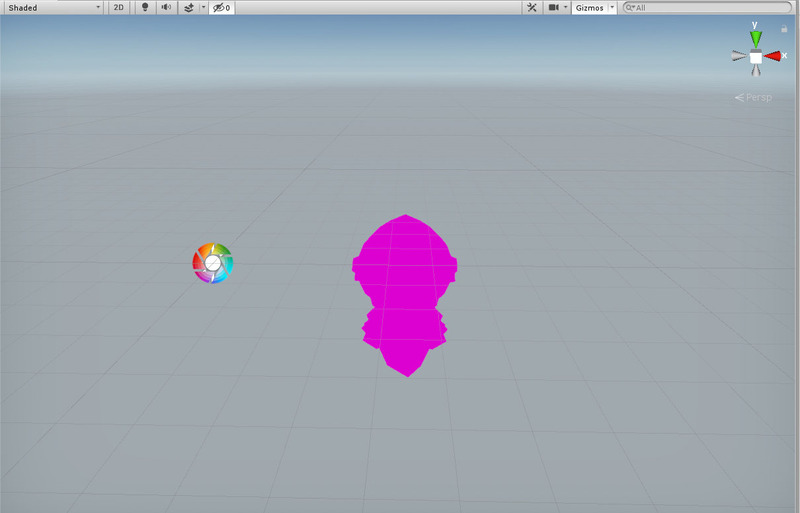Toggle scene lighting bulb icon
Image resolution: width=800 pixels, height=513 pixels.
point(145,8)
